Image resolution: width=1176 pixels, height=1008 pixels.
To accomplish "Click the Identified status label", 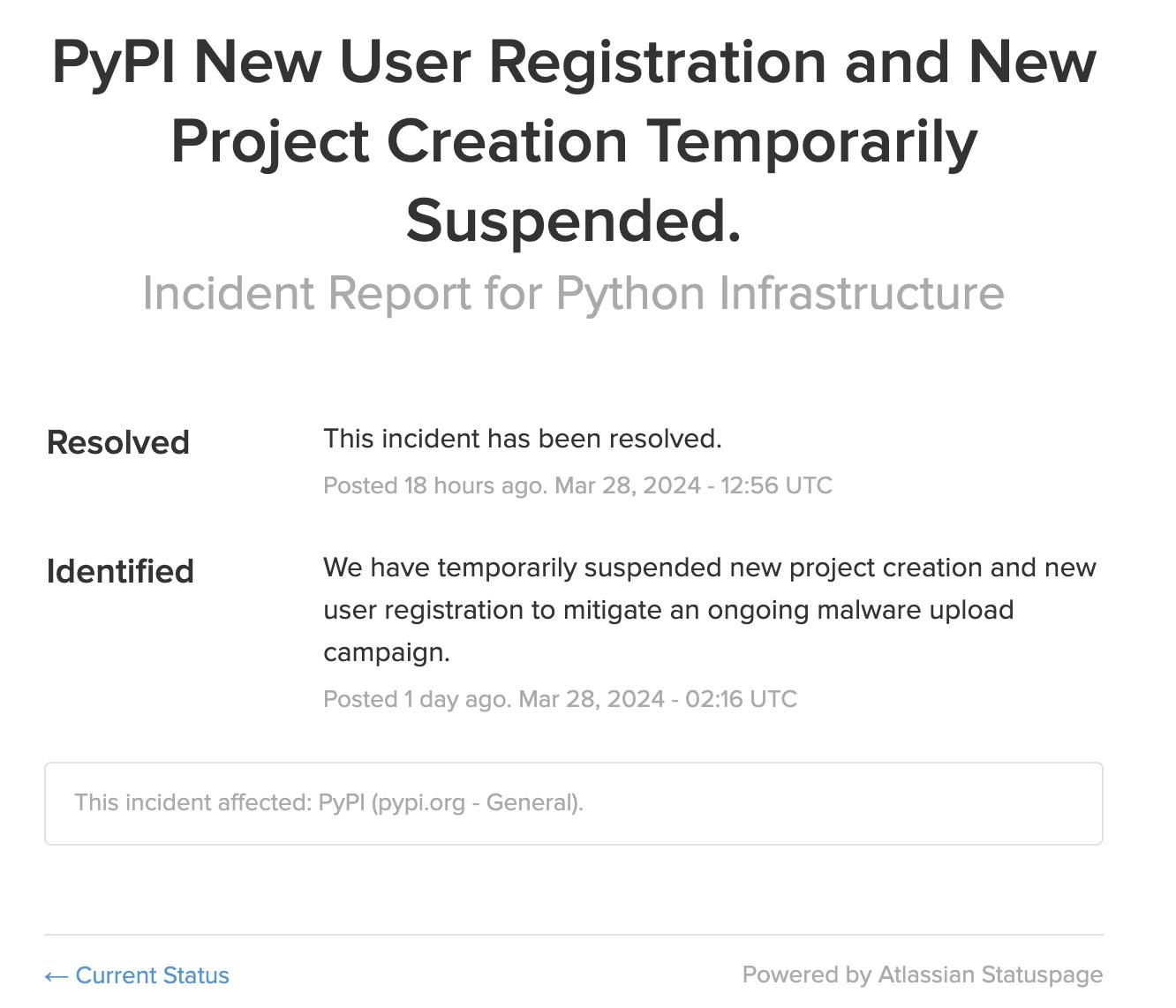I will 120,571.
